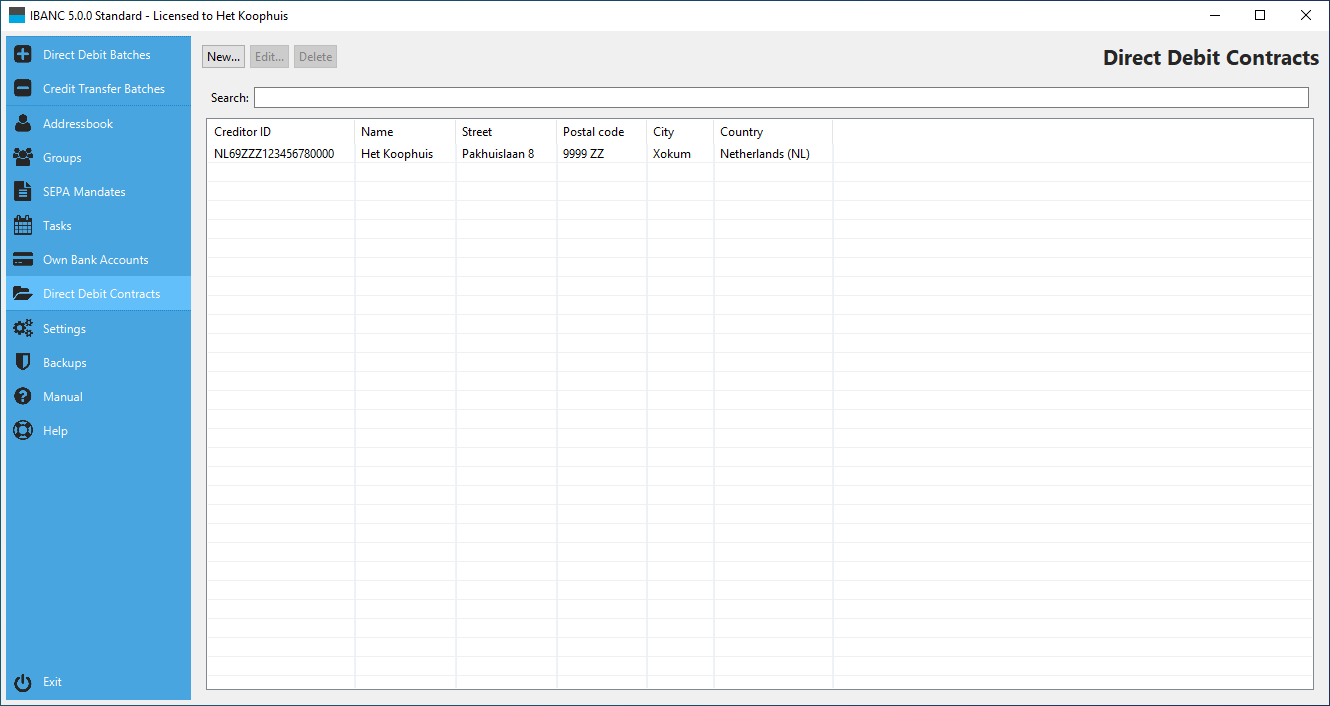Click the Tasks calendar icon

point(23,226)
